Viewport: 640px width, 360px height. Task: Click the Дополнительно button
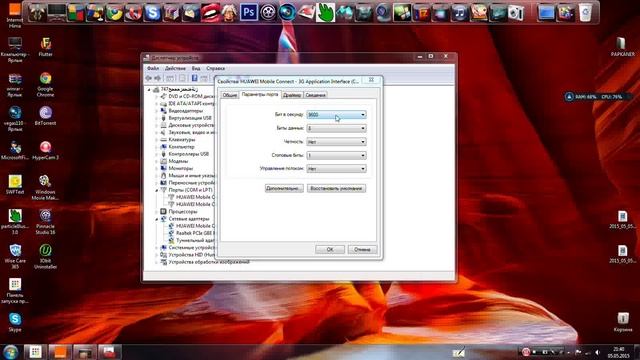(284, 189)
